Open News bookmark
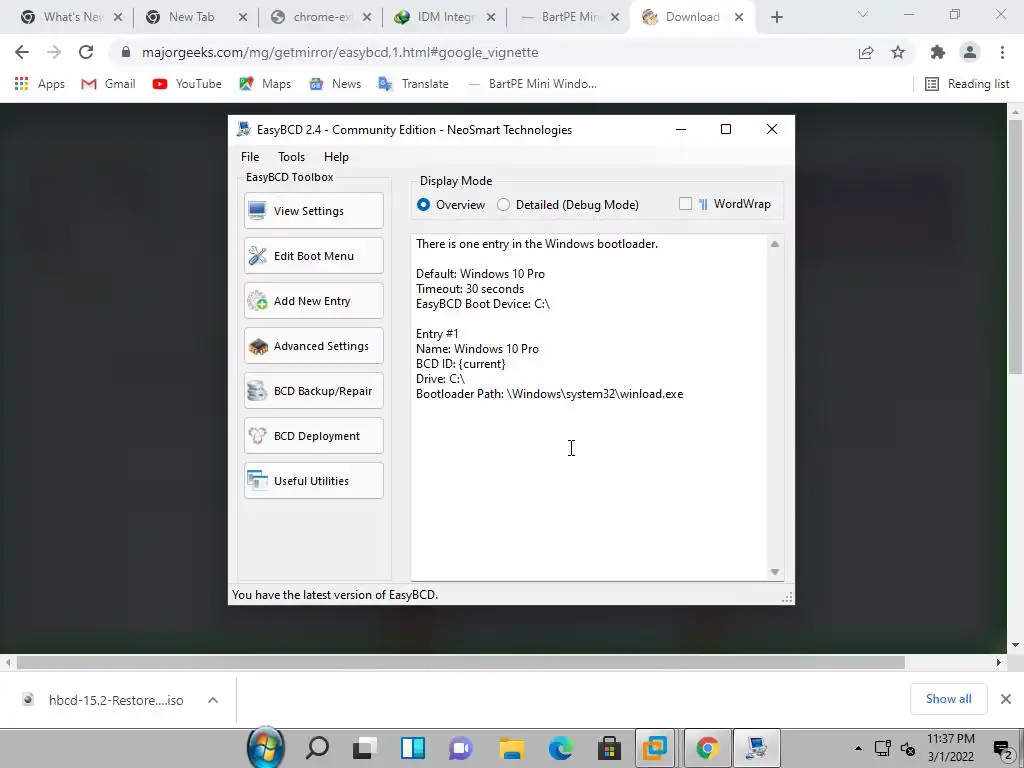 (336, 84)
